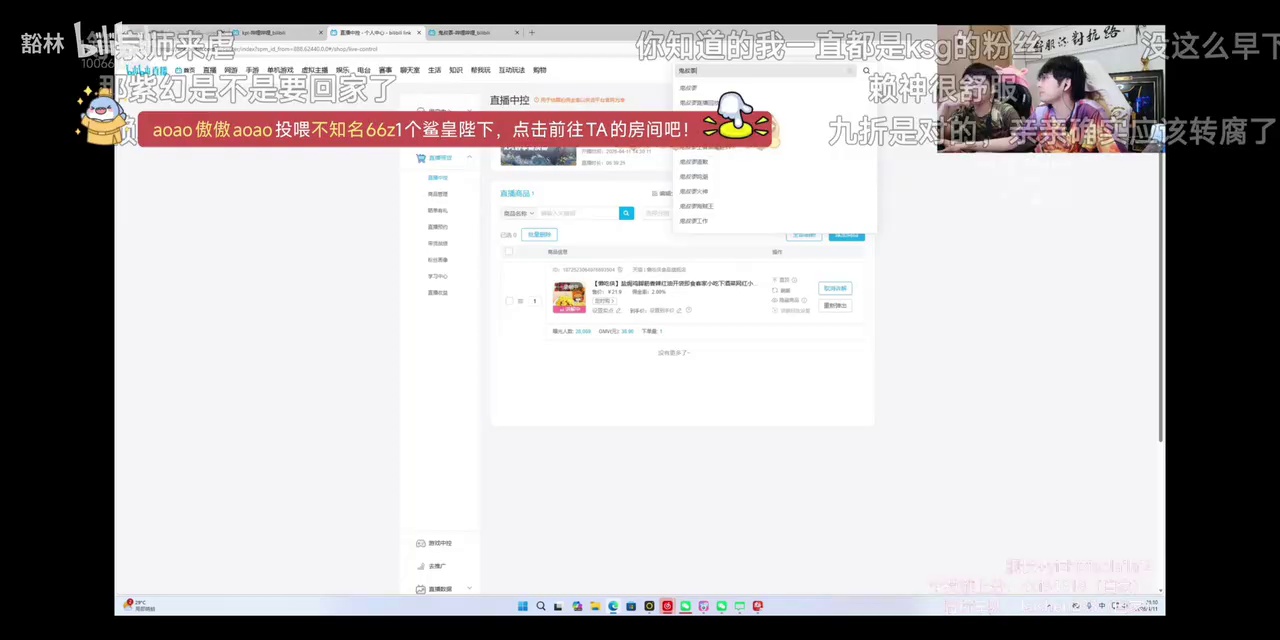The height and width of the screenshot is (640, 1280).
Task: Collapse the 直播带货 sidebar section chevron
Action: pyautogui.click(x=469, y=158)
